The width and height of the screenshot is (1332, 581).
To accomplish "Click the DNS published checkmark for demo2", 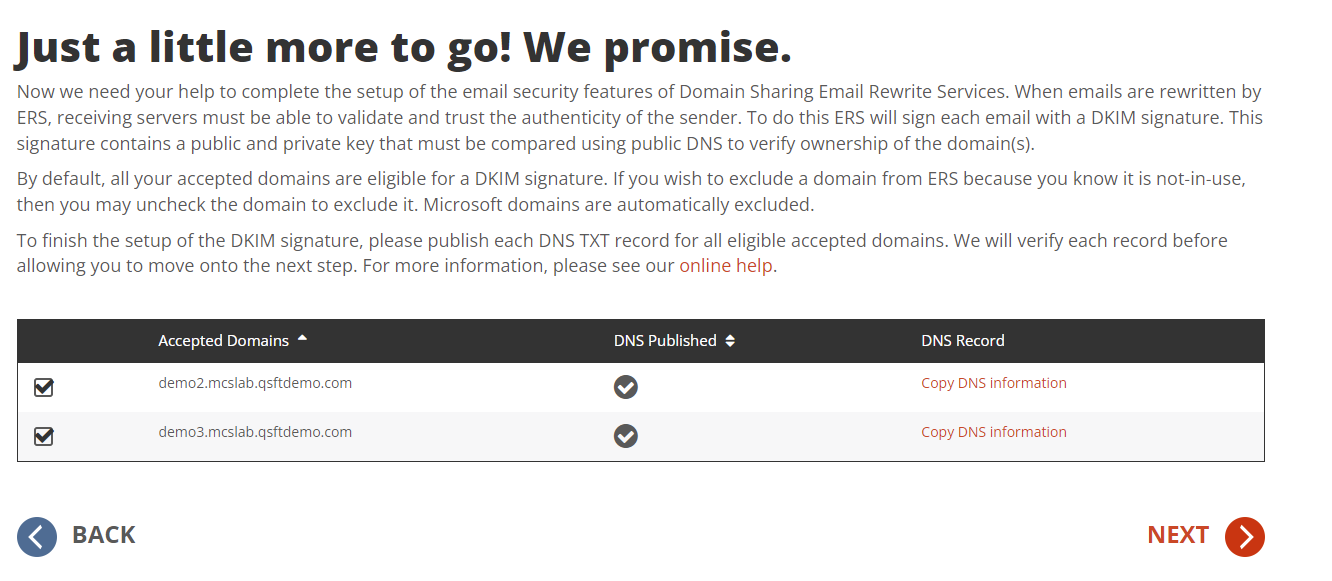I will 626,387.
